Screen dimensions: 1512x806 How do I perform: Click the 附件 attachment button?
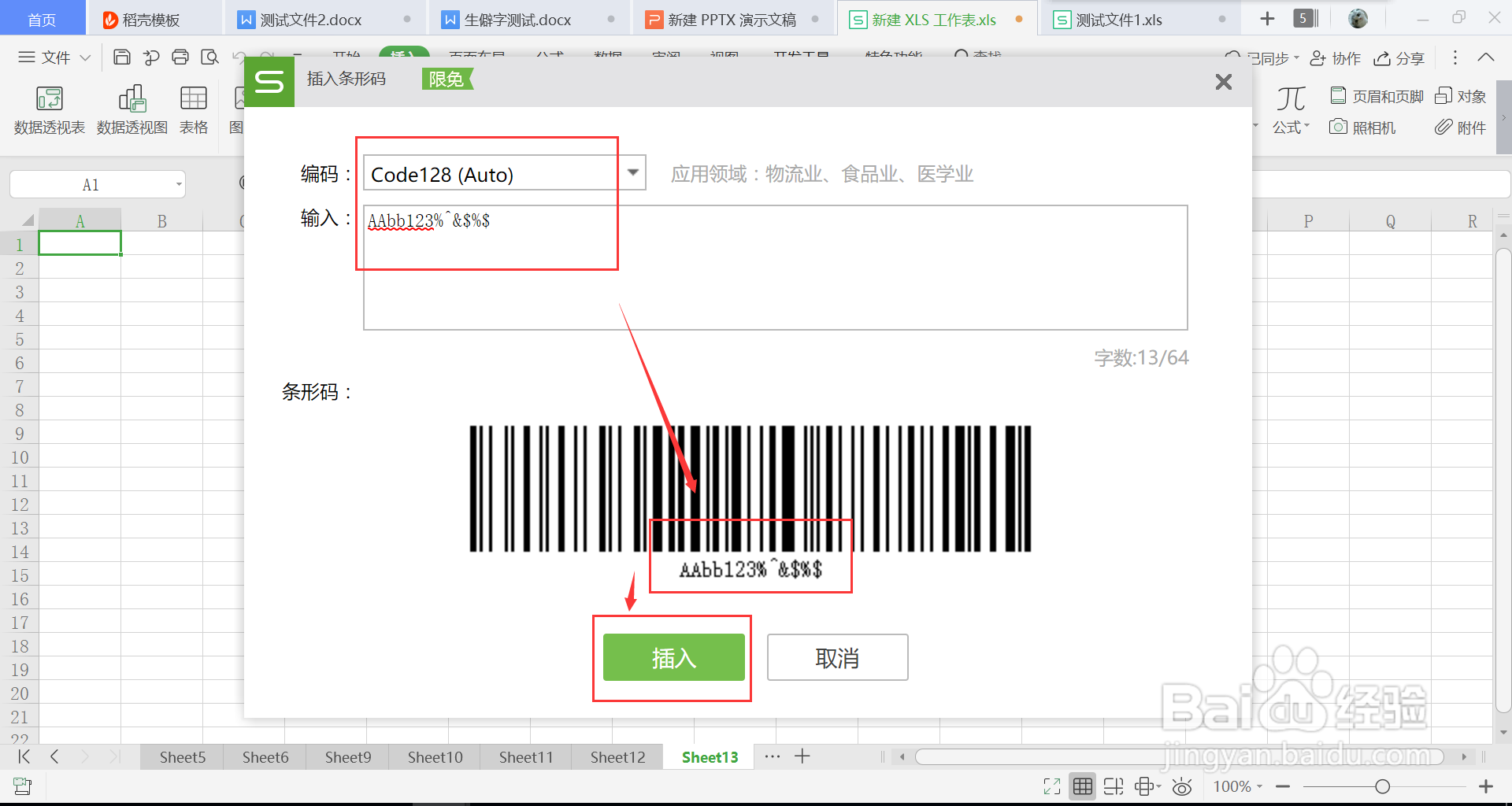click(1461, 127)
